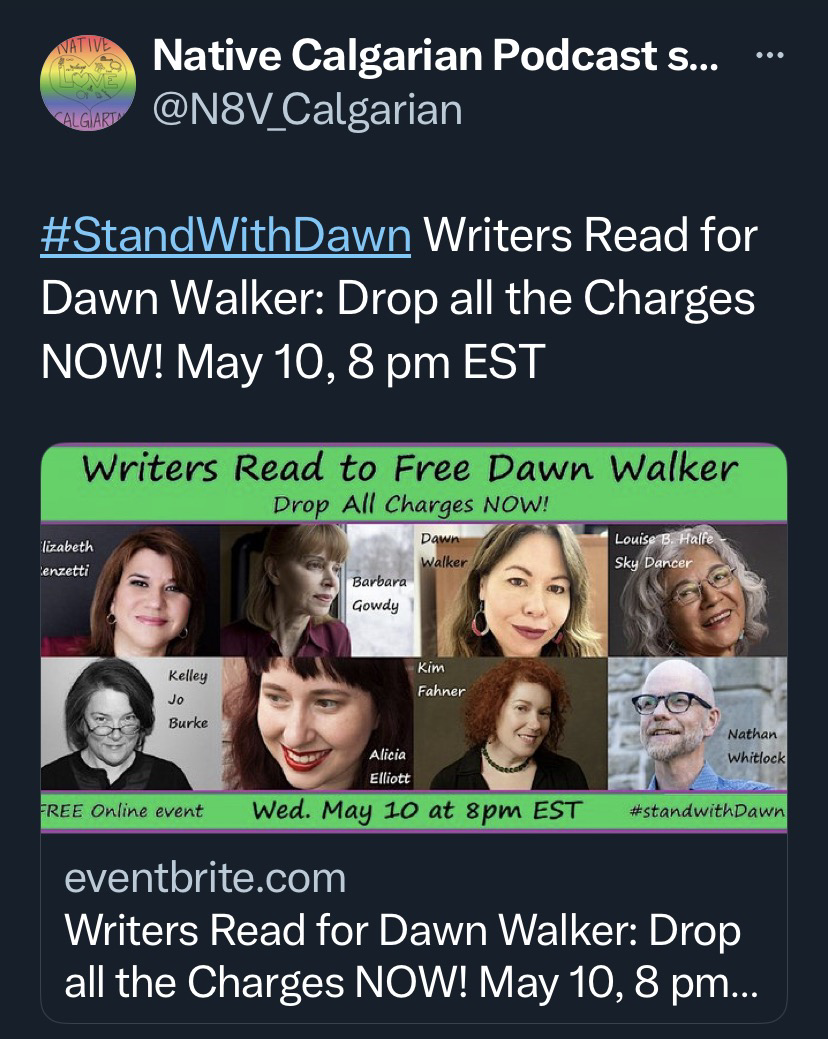Open the Native Calgarian rainbow heart avatar
Screen dimensions: 828x1039
[88, 83]
